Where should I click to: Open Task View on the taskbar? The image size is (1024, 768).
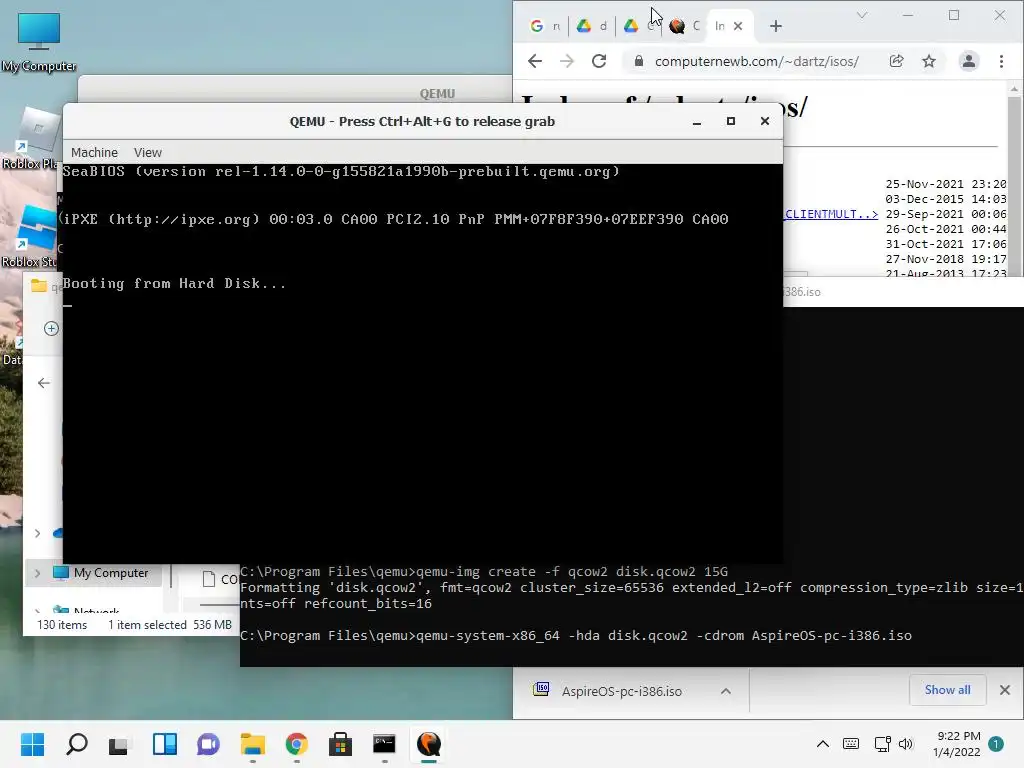point(119,744)
